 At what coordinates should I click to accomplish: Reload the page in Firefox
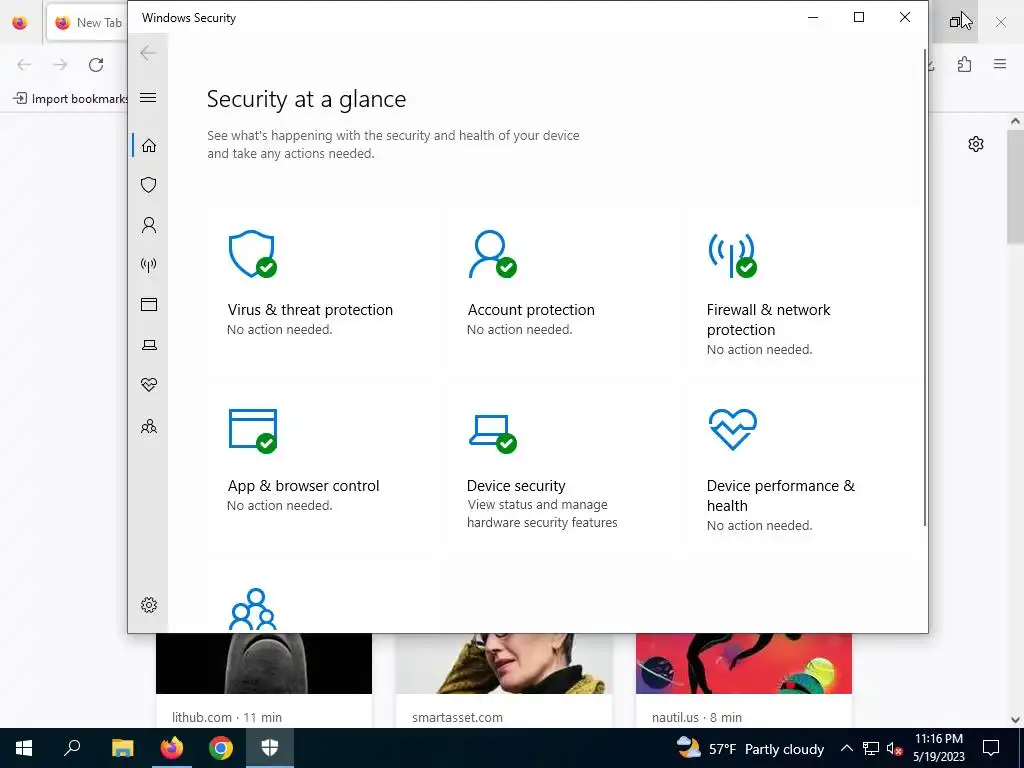(96, 65)
